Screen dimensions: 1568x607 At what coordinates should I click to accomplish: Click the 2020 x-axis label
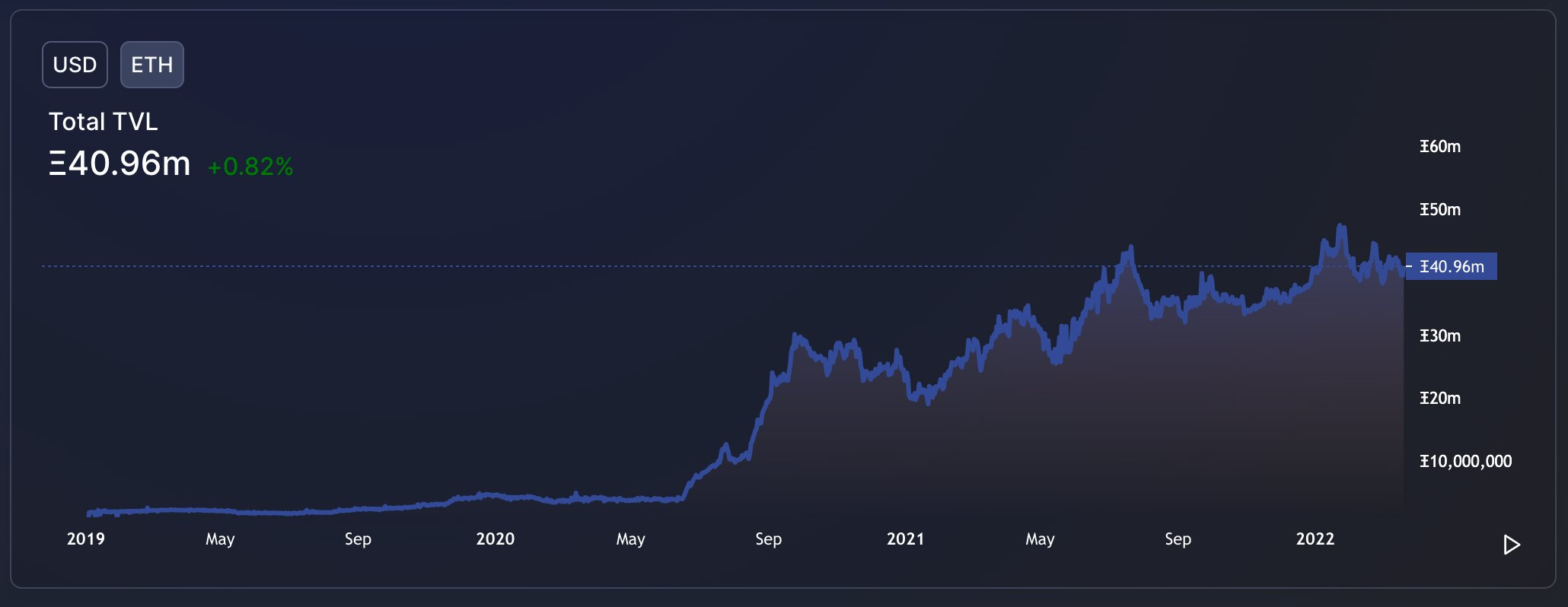pos(496,539)
